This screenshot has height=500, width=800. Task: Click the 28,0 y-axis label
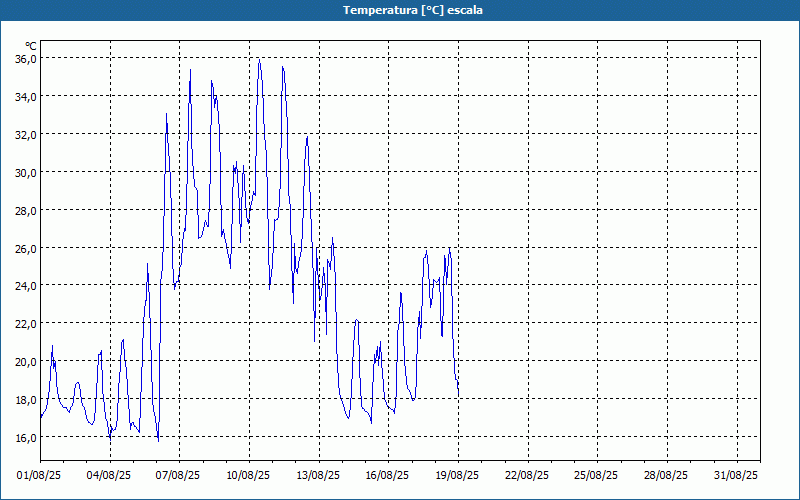26,211
